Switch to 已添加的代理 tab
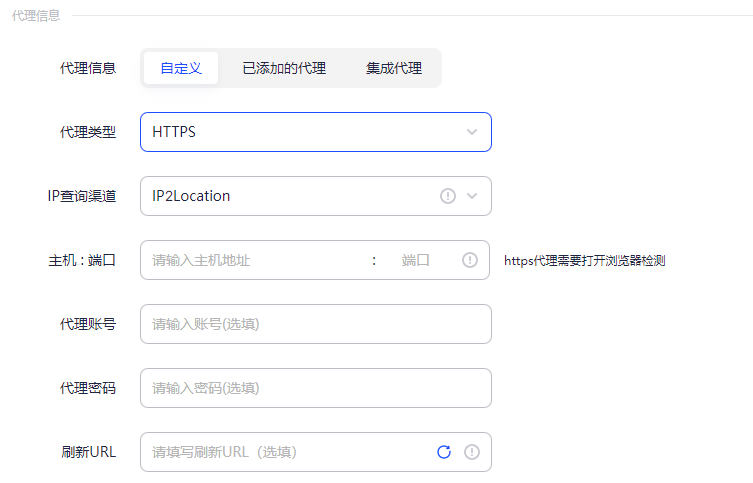Viewport: 753px width, 483px height. (284, 68)
